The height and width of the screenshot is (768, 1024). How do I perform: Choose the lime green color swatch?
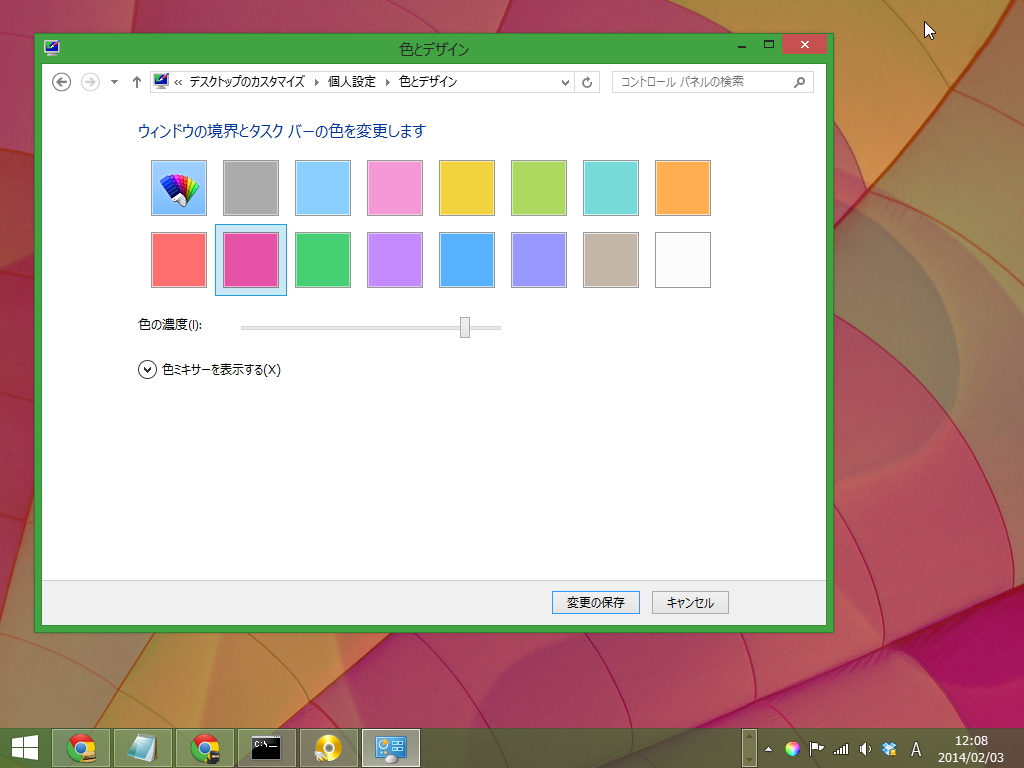click(x=539, y=188)
